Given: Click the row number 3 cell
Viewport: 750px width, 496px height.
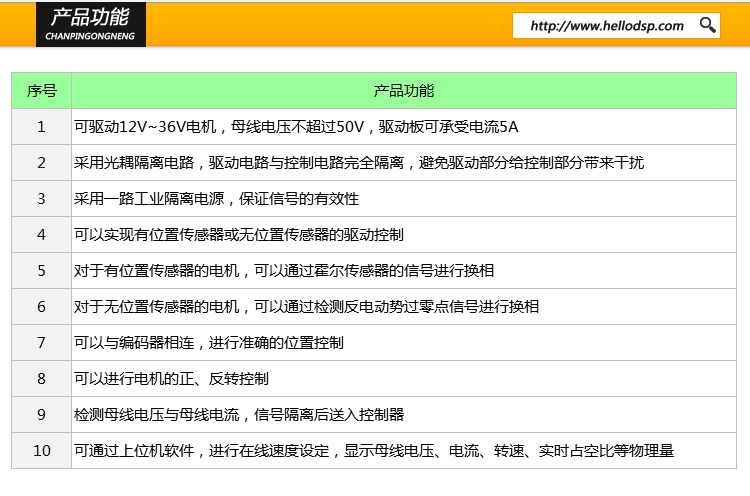Looking at the screenshot, I should tap(42, 198).
